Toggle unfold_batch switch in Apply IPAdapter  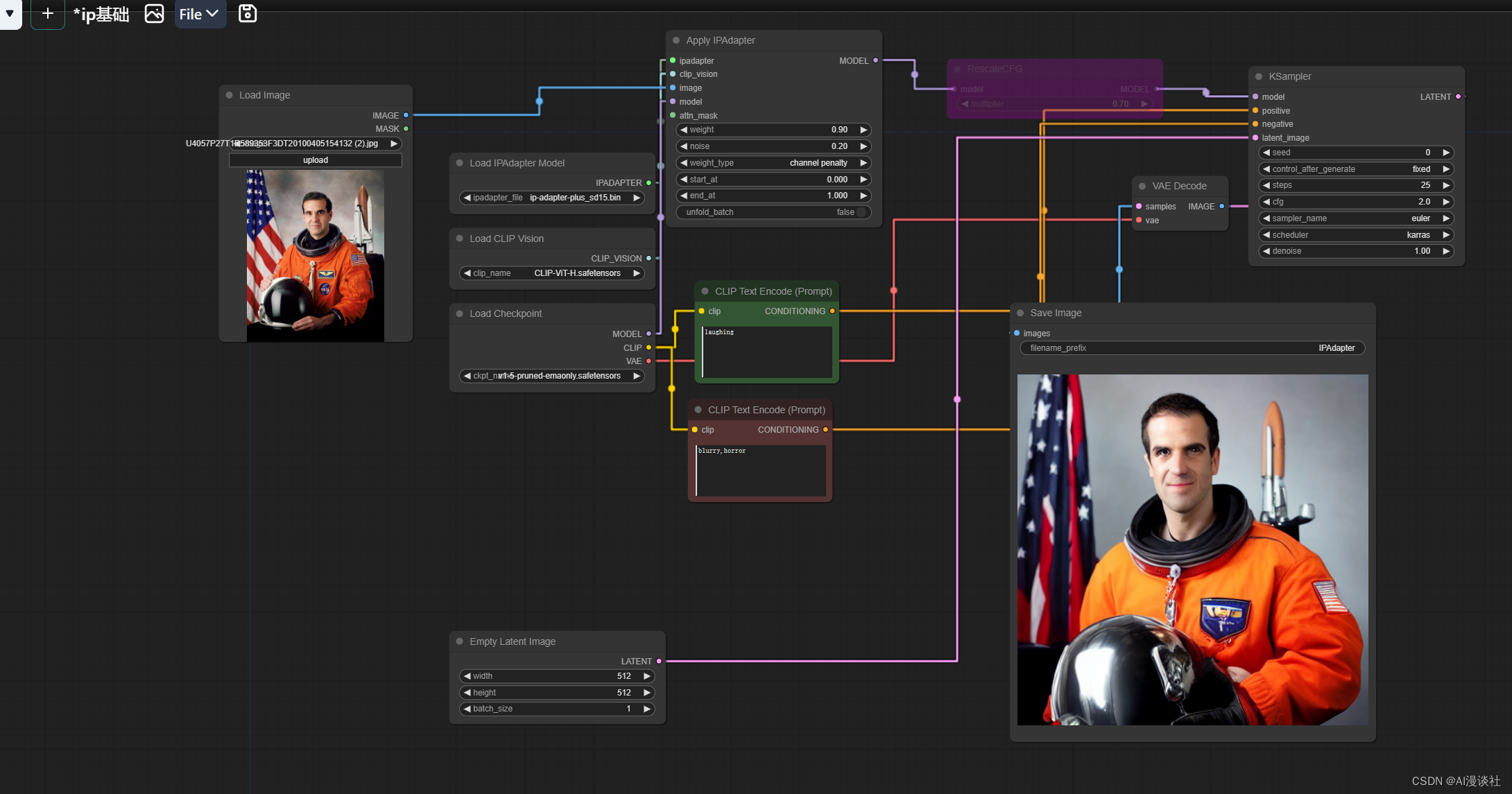(861, 212)
